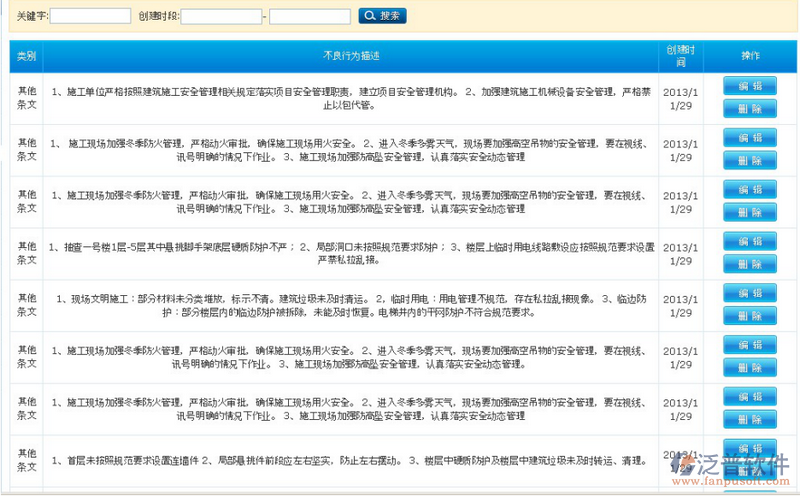800x497 pixels.
Task: Select the 创建时段 start date field
Action: tap(221, 17)
